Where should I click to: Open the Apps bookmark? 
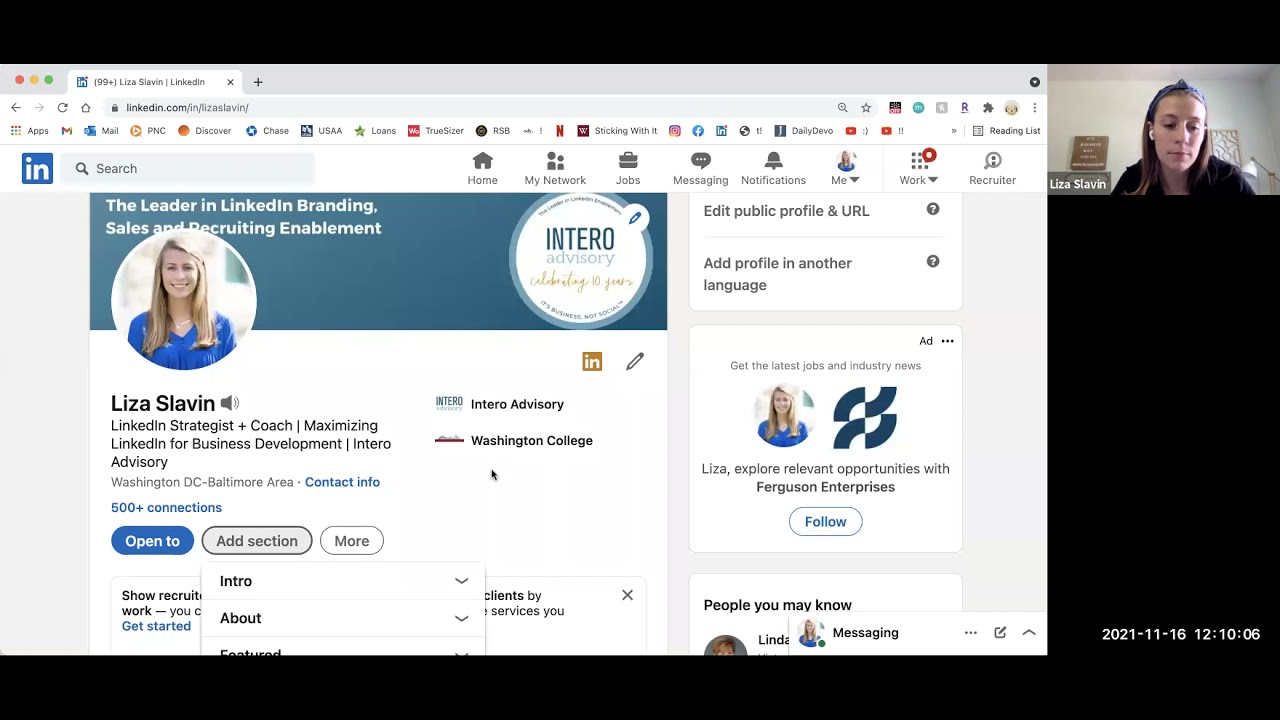pos(29,131)
